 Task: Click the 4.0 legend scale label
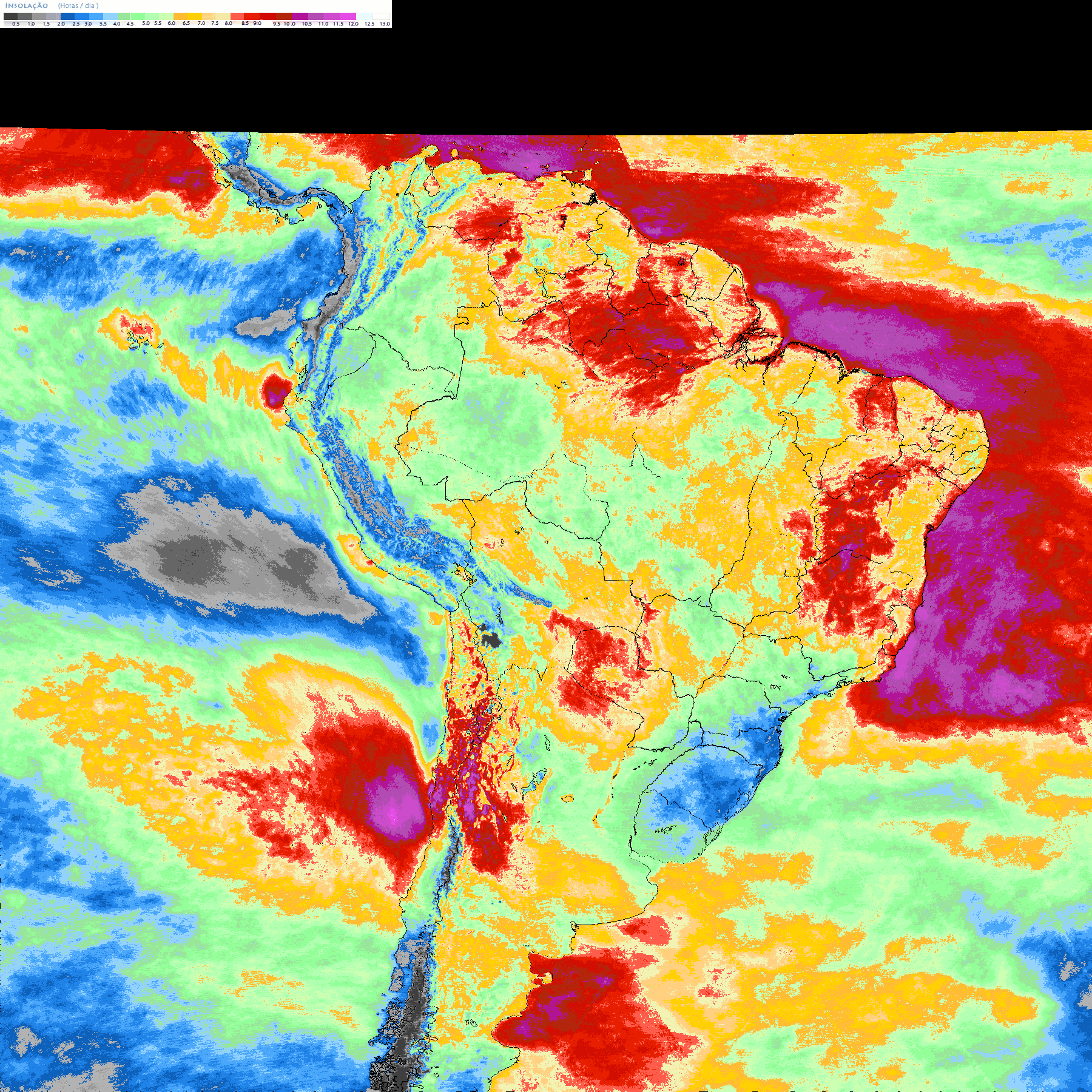pyautogui.click(x=116, y=24)
